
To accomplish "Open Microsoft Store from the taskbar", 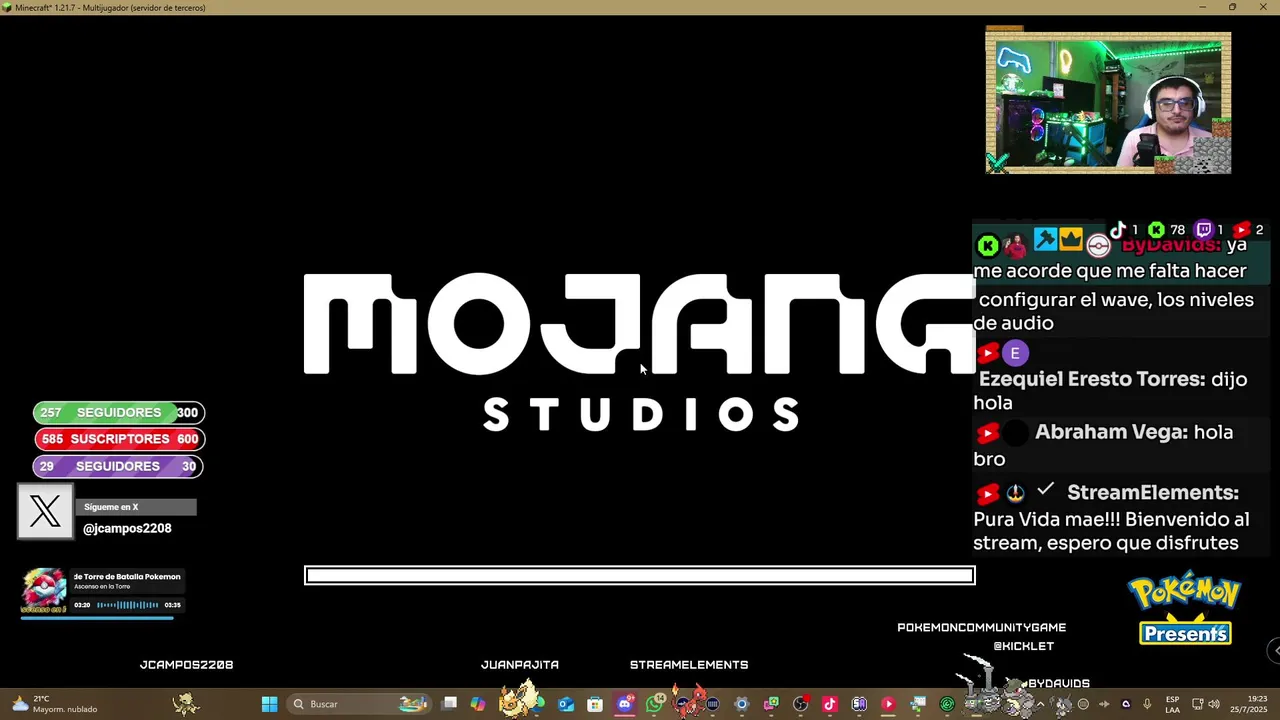I will pyautogui.click(x=595, y=704).
